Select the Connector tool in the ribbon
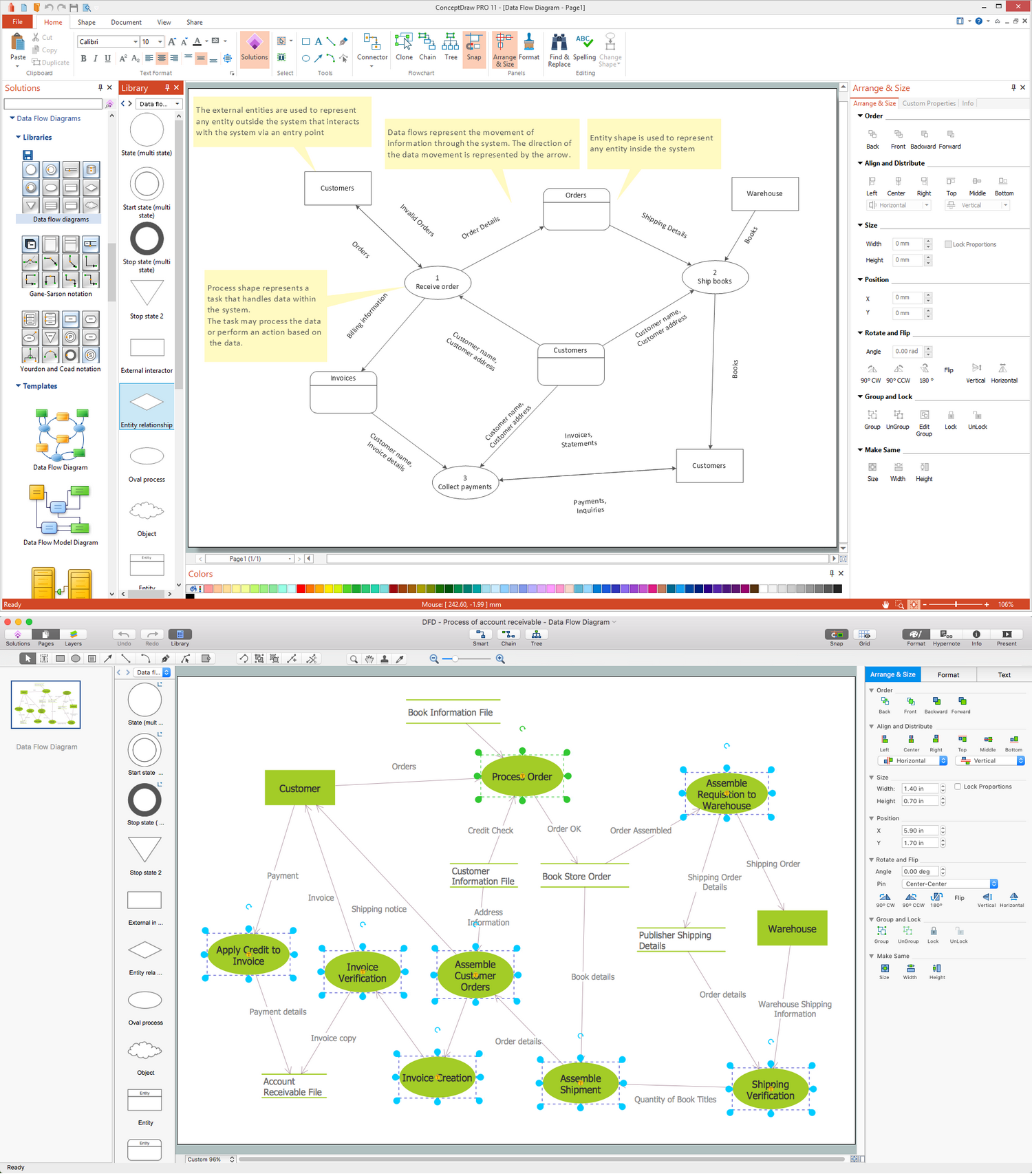Screen dimensions: 1032x1176 [372, 48]
